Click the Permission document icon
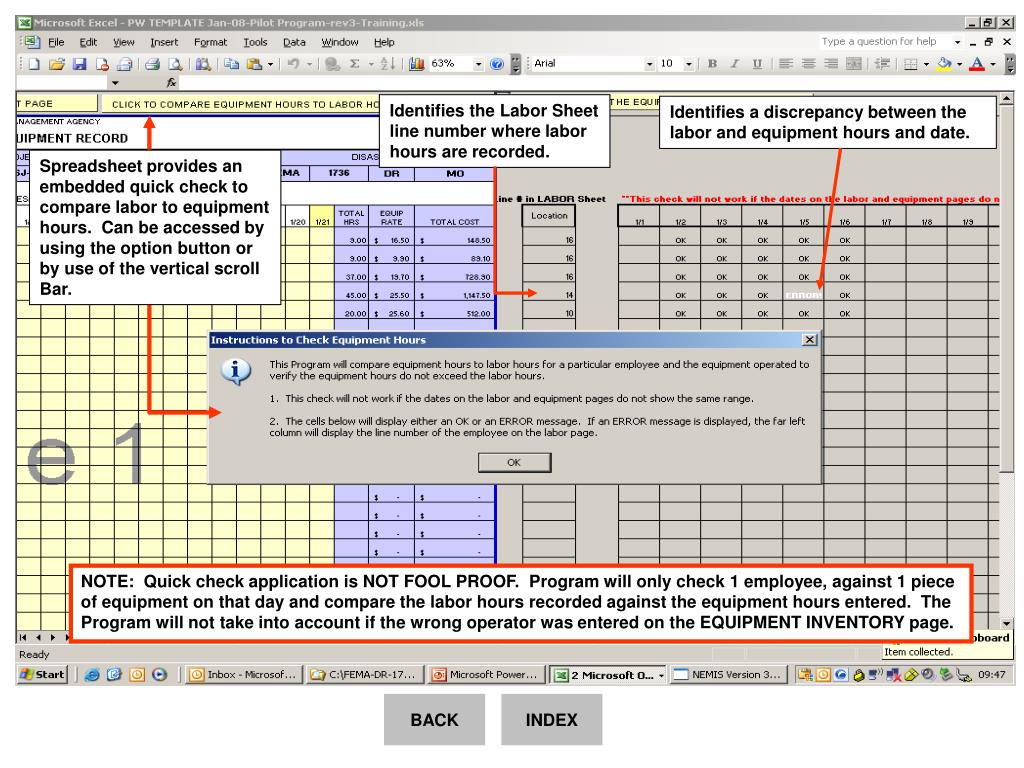The width and height of the screenshot is (1024, 768). click(102, 64)
